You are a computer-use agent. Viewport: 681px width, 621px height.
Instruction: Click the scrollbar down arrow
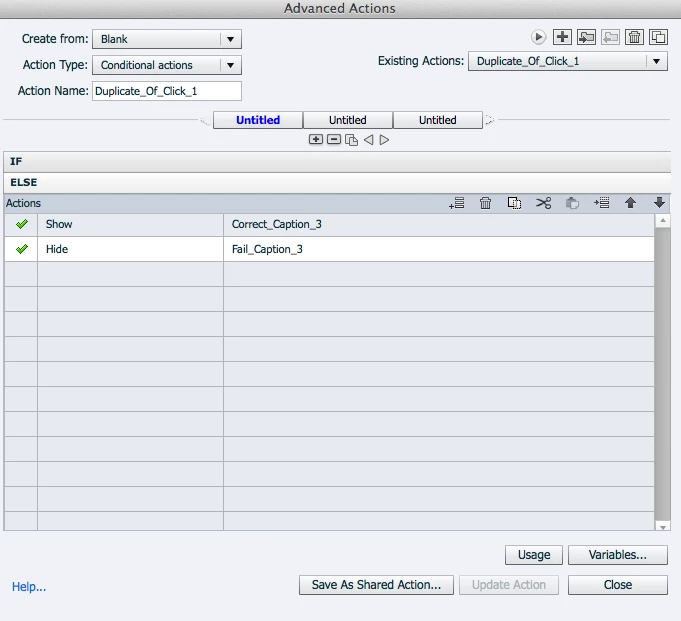click(x=662, y=526)
